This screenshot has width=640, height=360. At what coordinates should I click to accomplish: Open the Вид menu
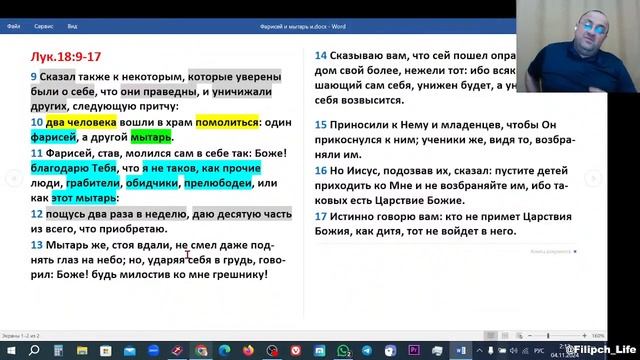72,26
